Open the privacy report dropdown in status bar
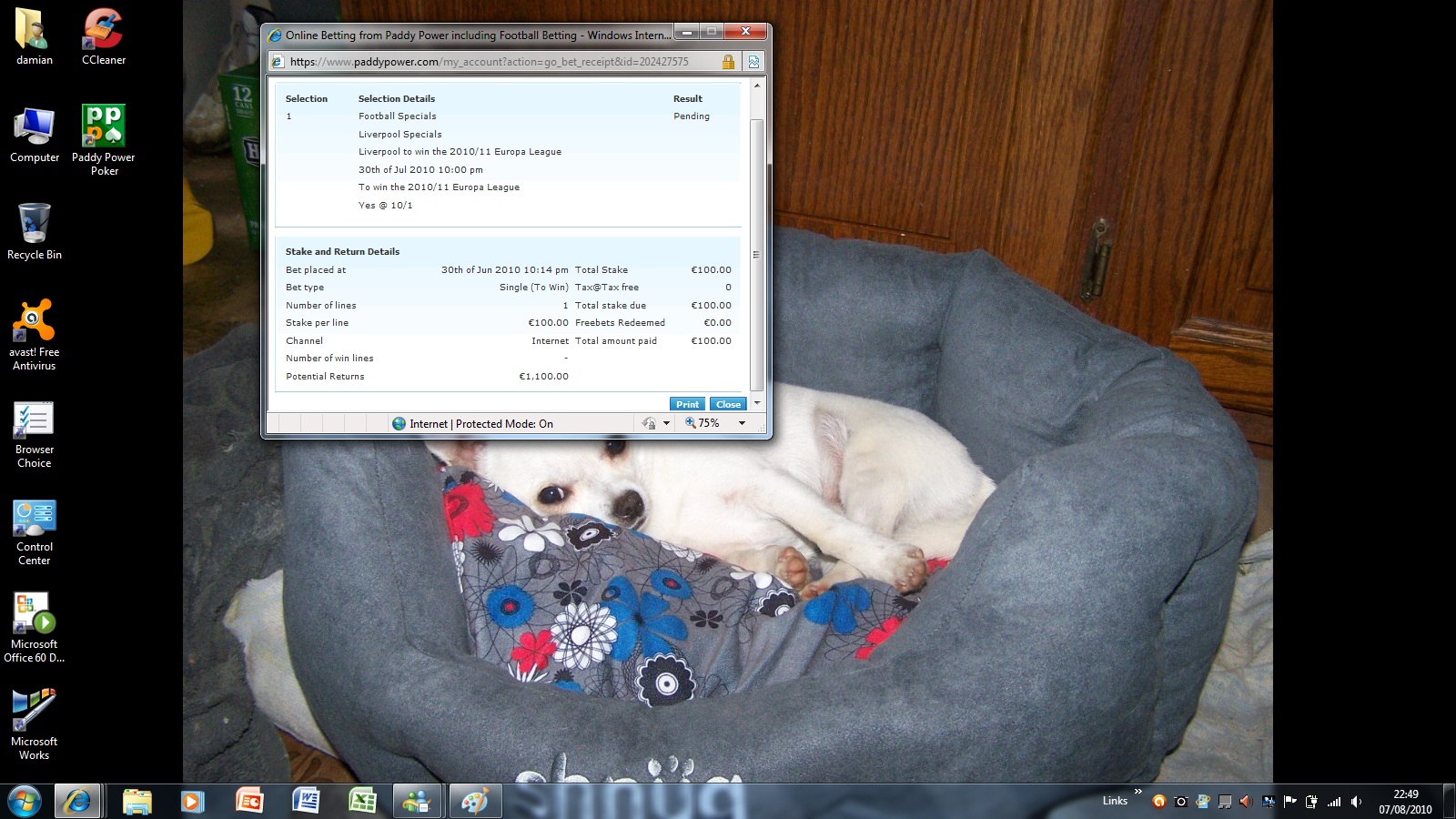Image resolution: width=1456 pixels, height=819 pixels. (666, 423)
